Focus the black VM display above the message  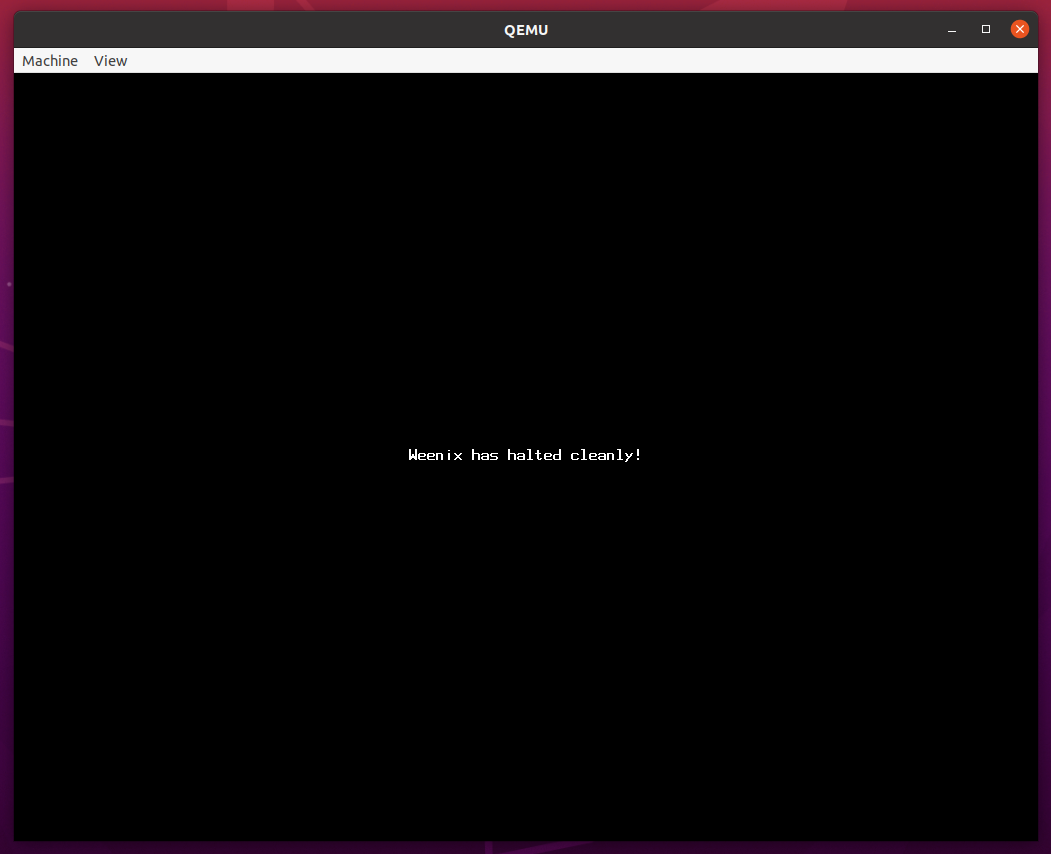point(525,250)
